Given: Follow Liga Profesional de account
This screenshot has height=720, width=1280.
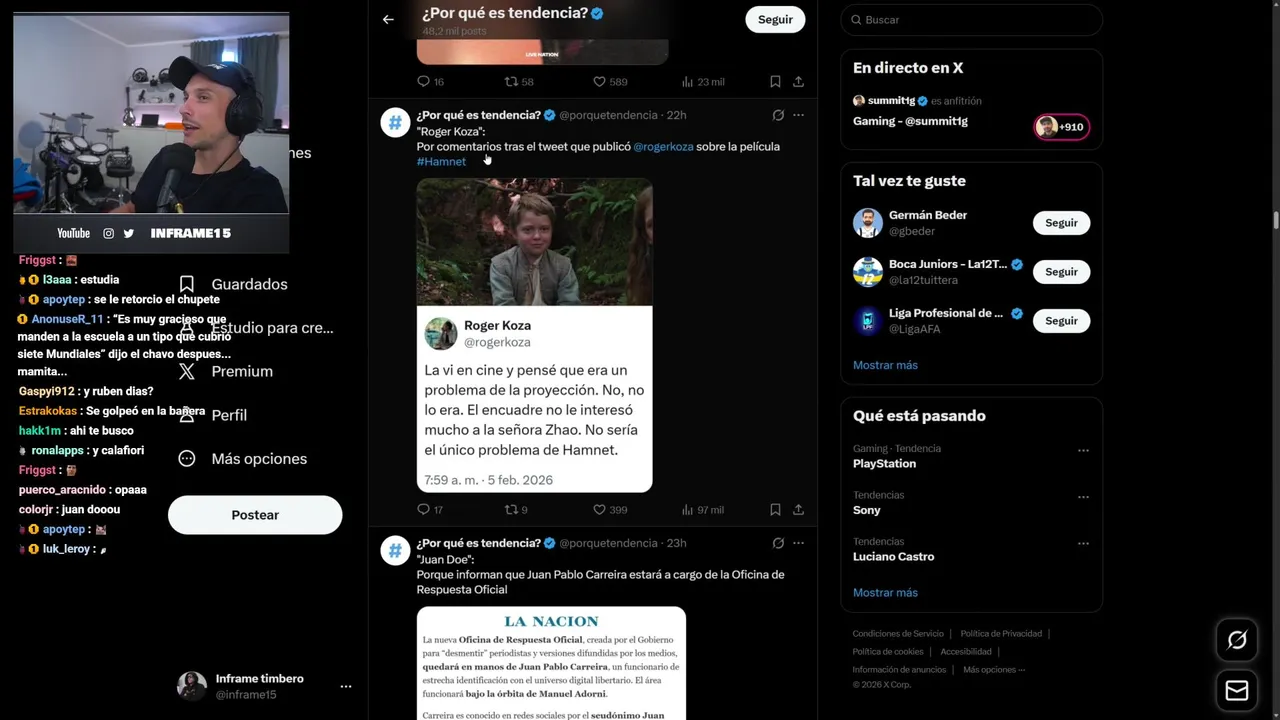Looking at the screenshot, I should pos(1061,321).
